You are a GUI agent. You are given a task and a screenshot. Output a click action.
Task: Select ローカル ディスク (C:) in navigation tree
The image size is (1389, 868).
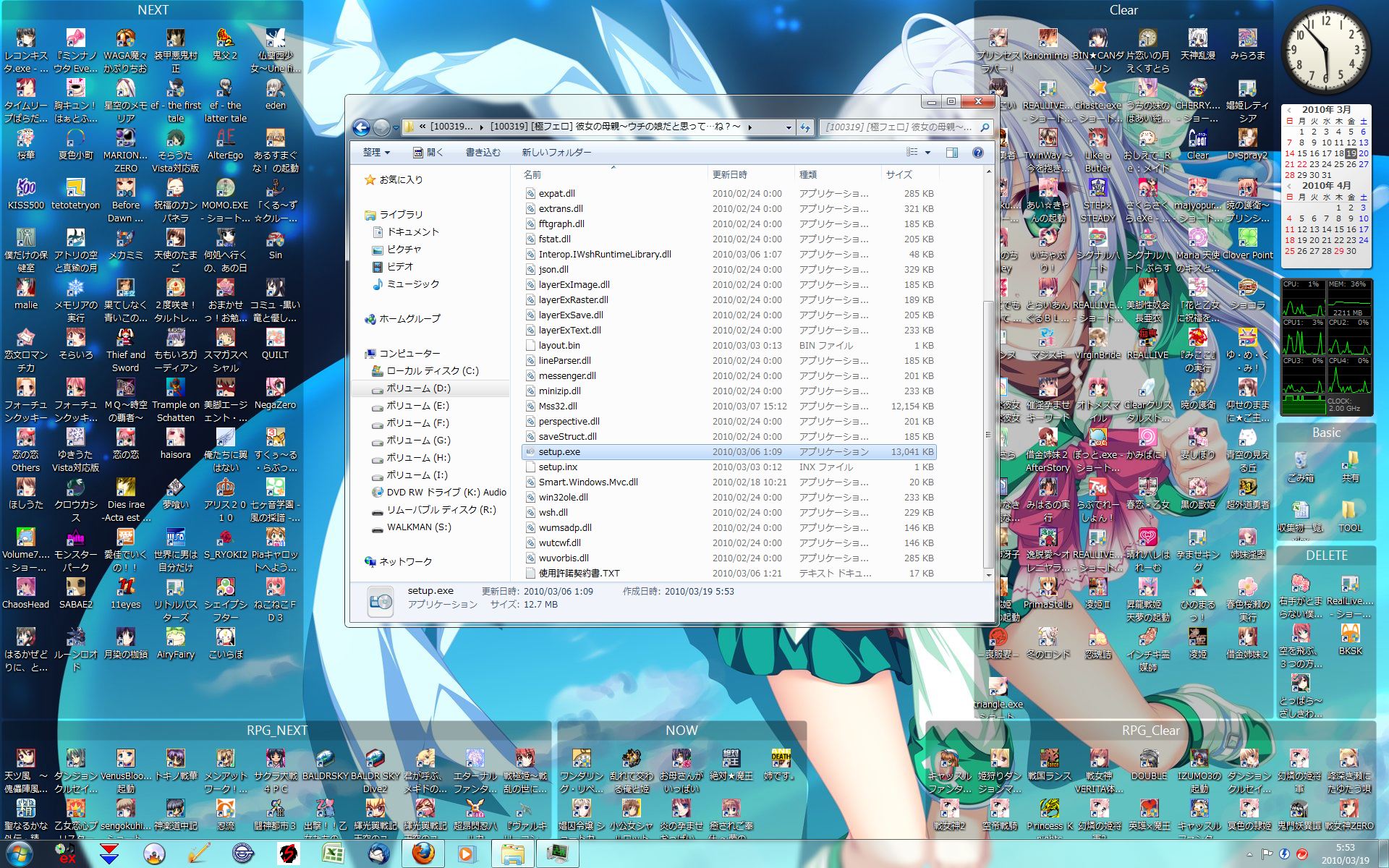point(432,371)
